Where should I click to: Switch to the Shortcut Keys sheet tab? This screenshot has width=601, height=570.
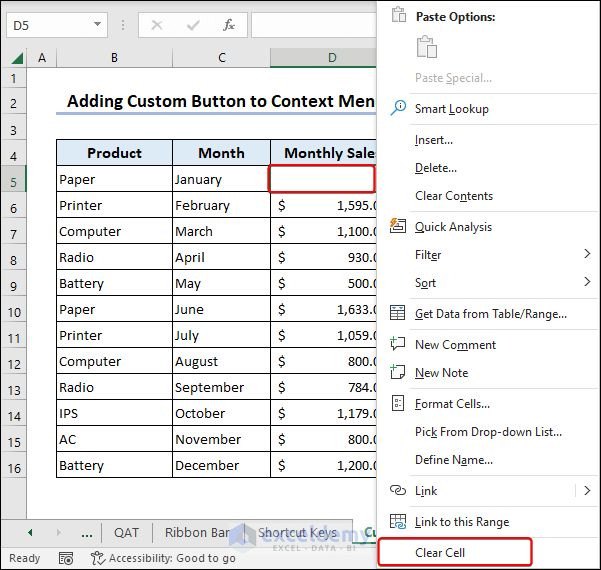coord(297,532)
